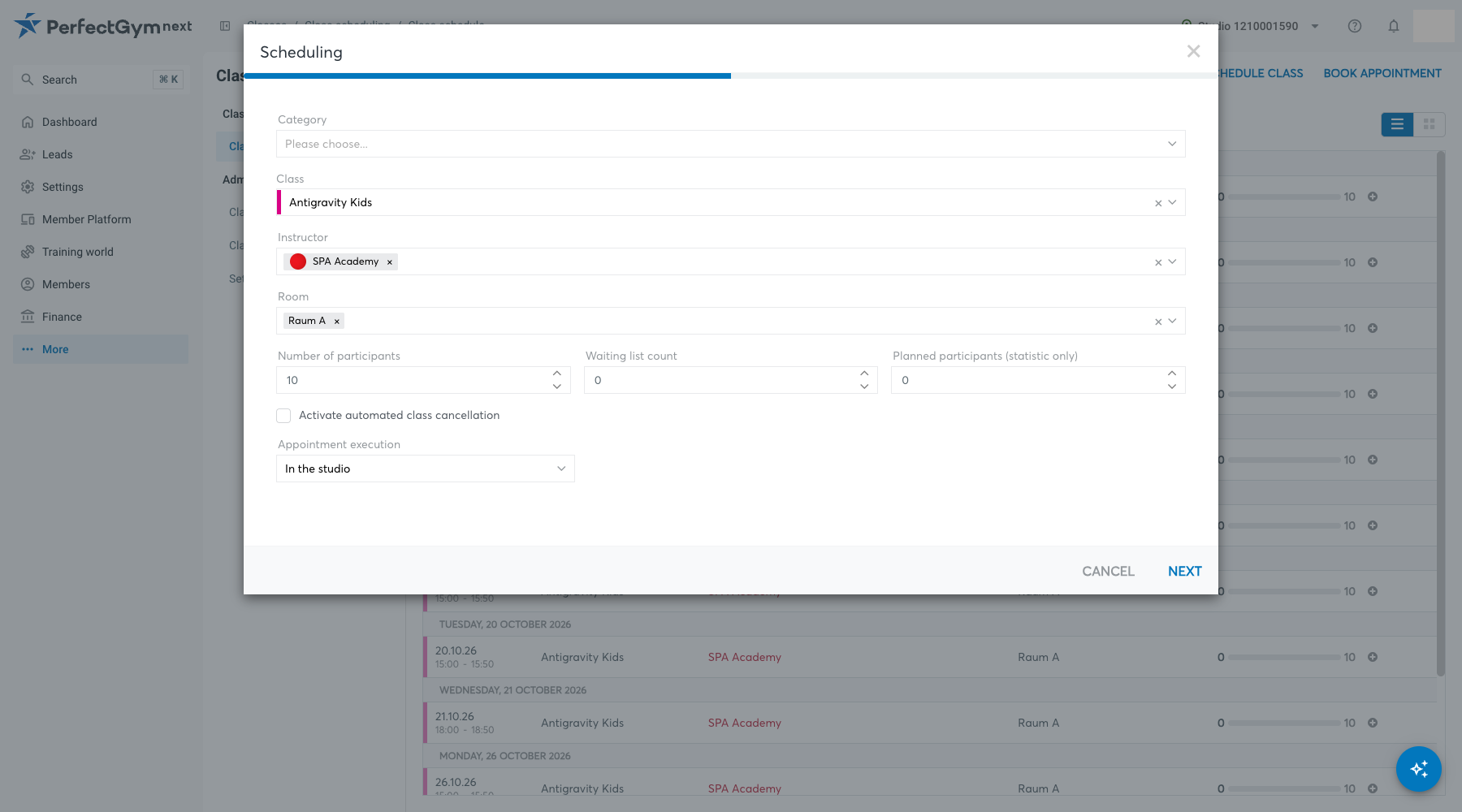1462x812 pixels.
Task: Switch to grid view icon
Action: click(1430, 124)
